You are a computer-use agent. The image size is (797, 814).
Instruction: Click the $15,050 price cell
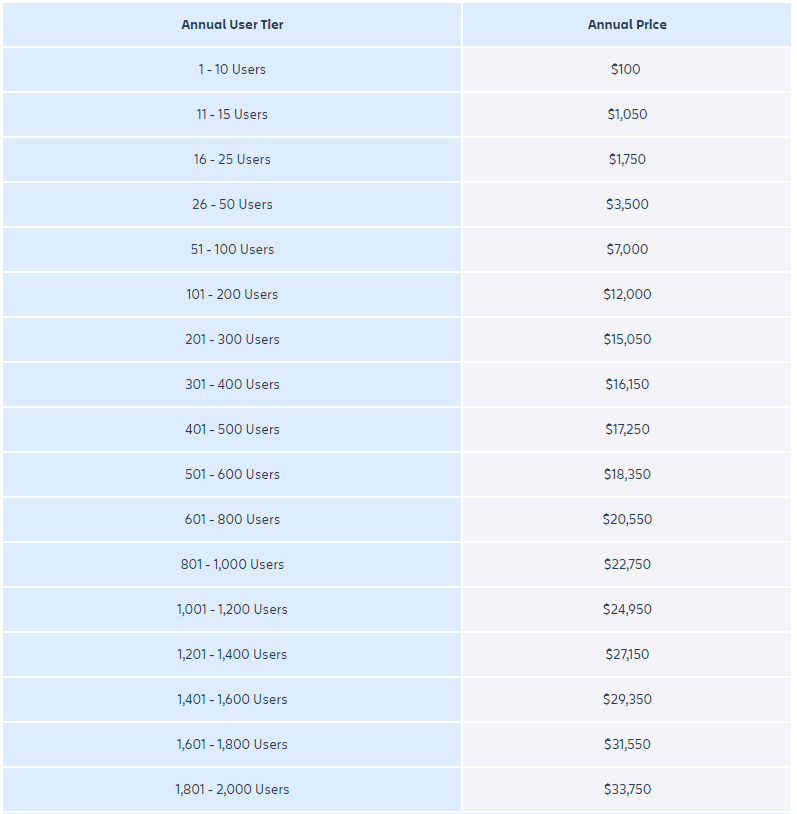[627, 339]
